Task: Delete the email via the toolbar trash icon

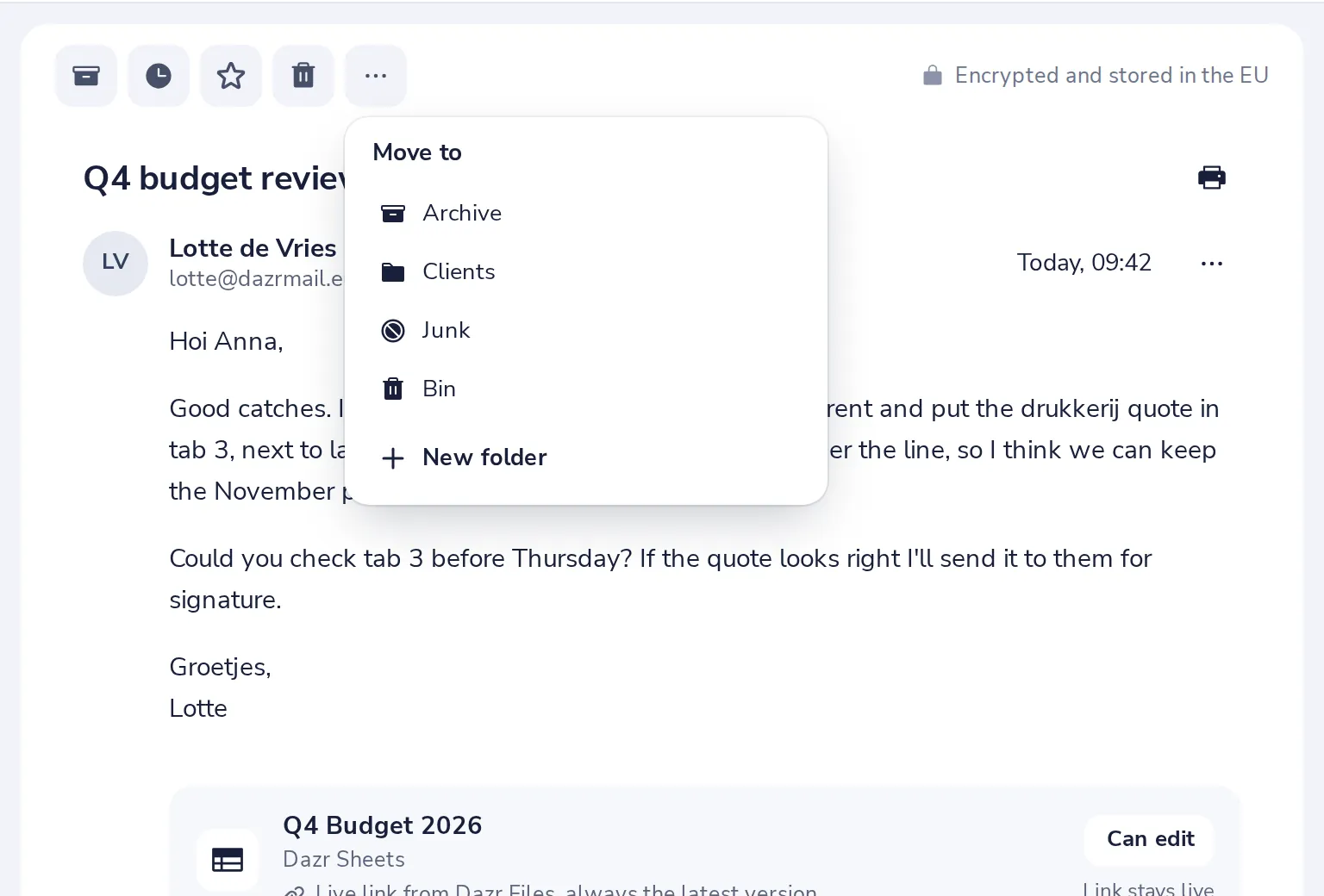Action: 303,76
